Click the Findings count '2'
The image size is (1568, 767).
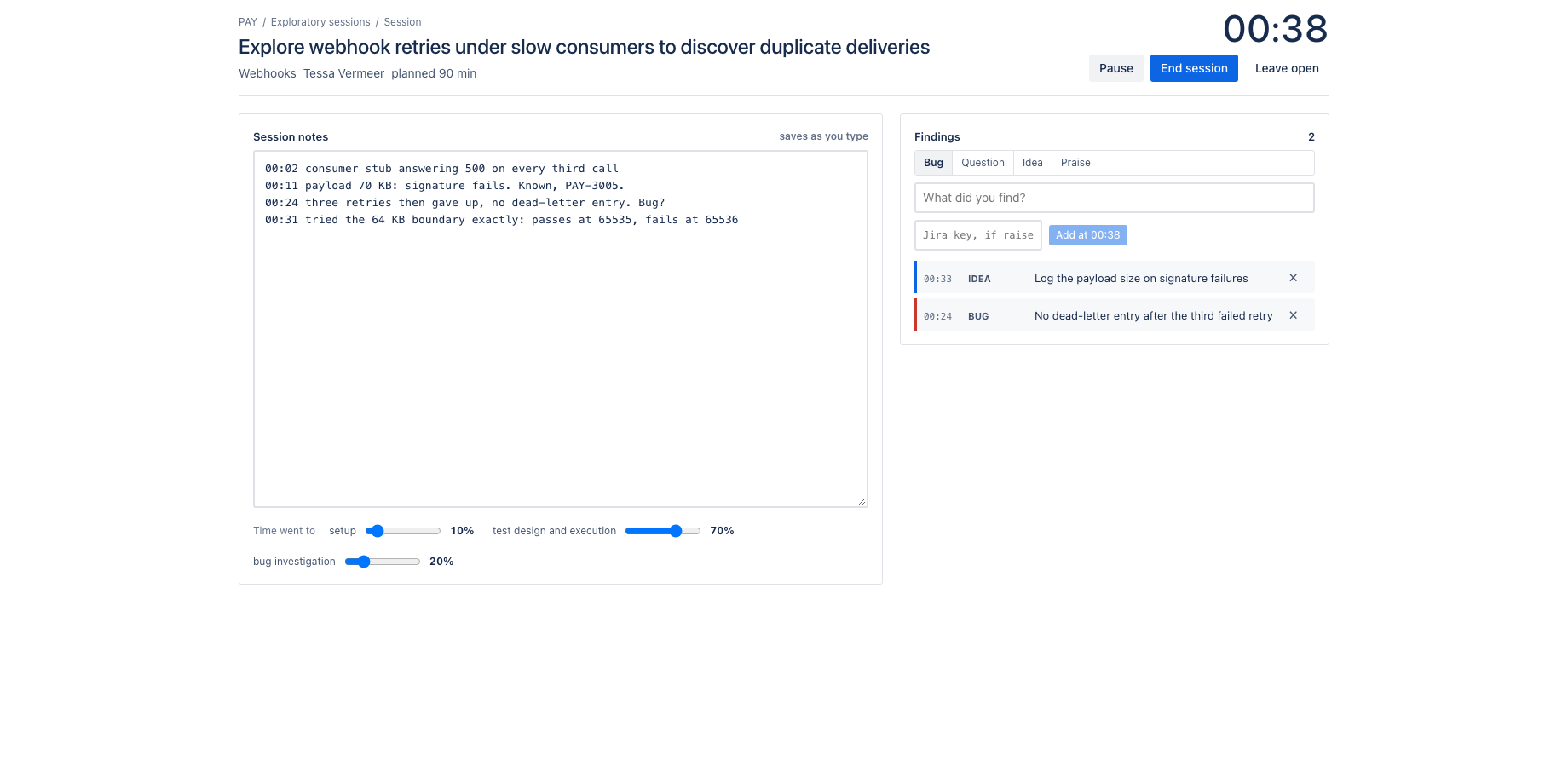click(1311, 136)
